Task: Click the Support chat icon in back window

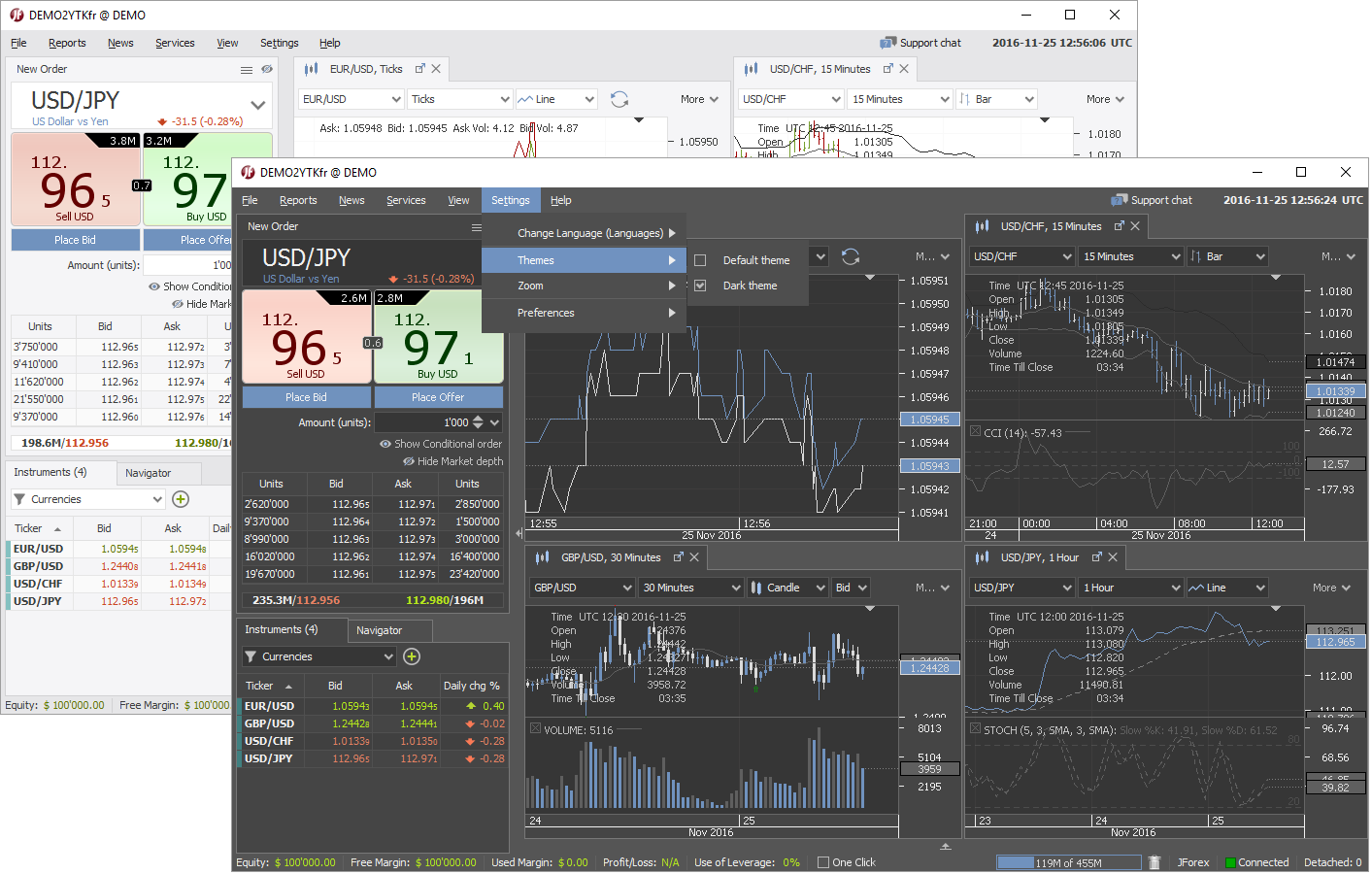Action: [x=887, y=43]
